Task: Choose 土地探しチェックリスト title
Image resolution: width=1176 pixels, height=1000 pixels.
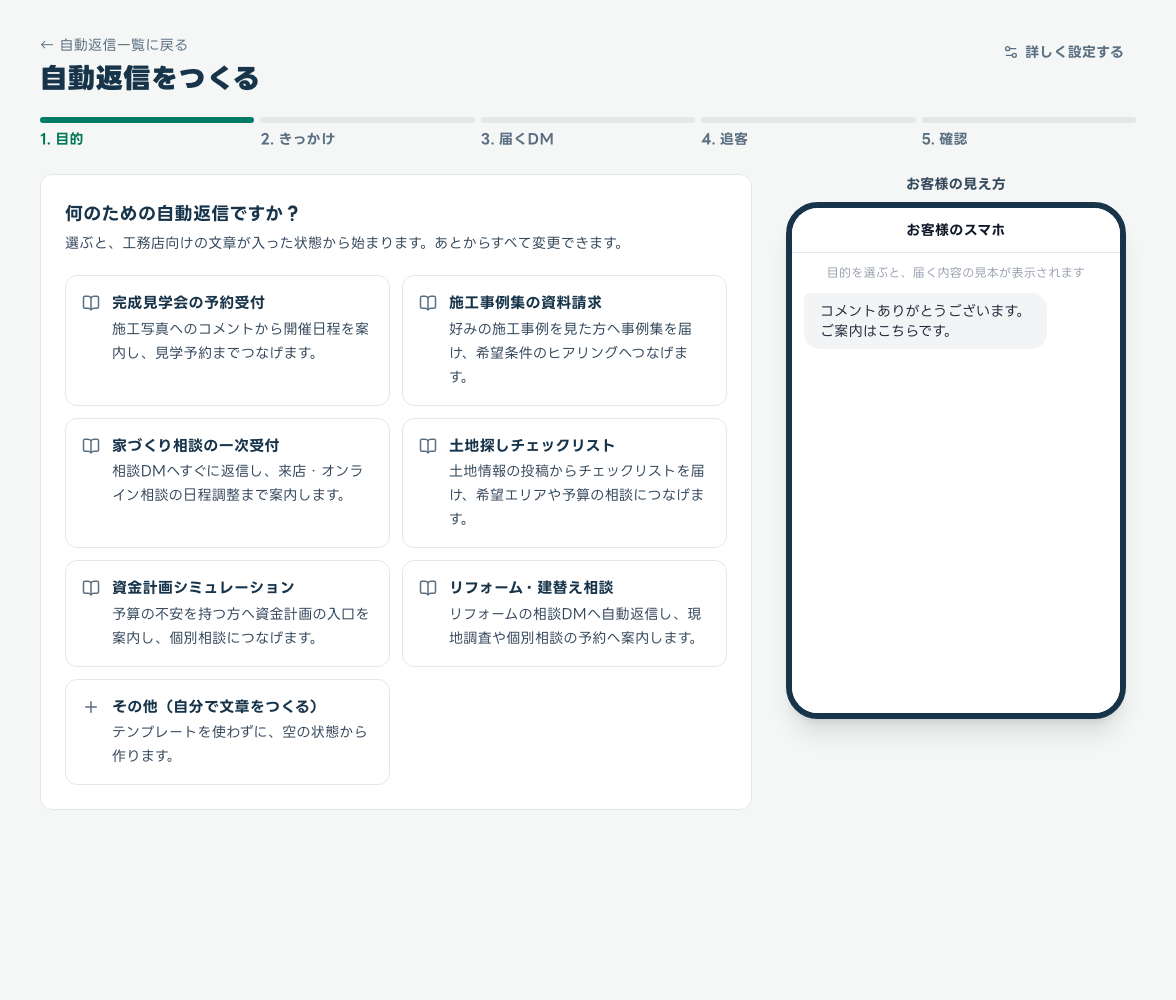Action: [x=532, y=446]
